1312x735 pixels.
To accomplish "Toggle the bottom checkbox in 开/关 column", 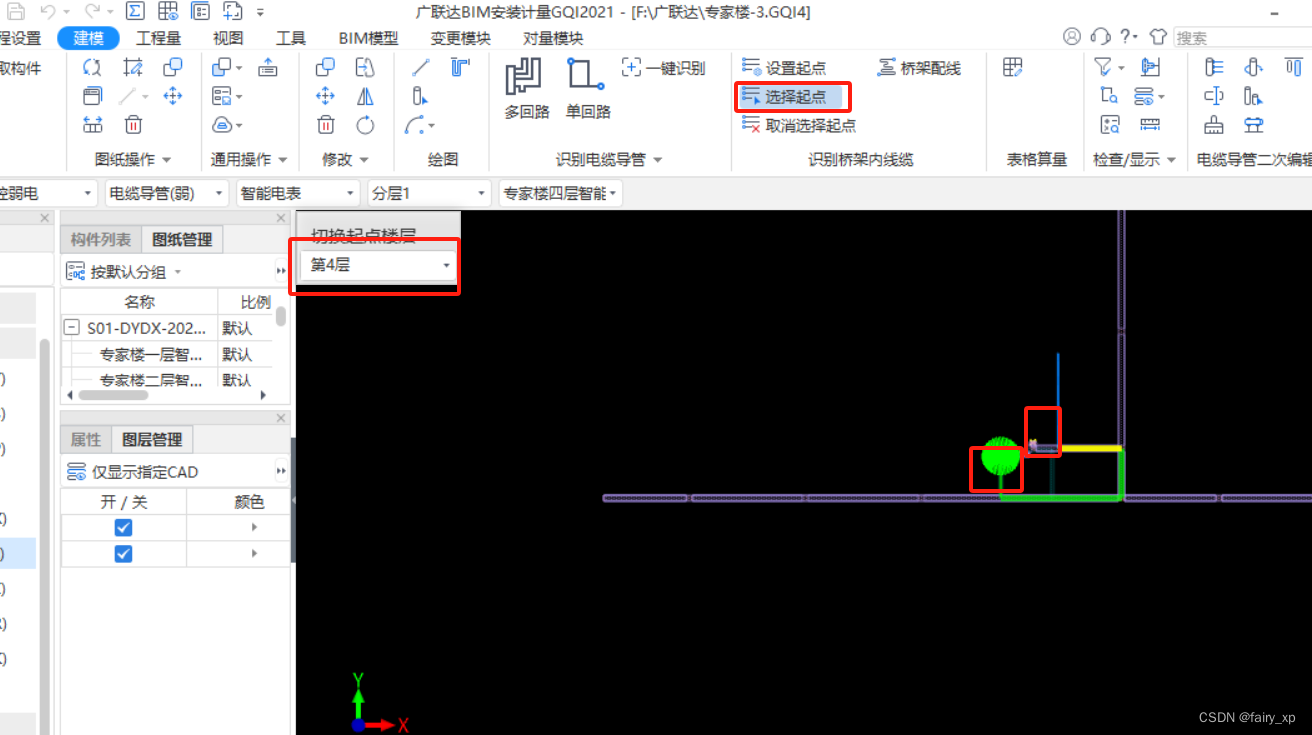I will click(x=123, y=553).
